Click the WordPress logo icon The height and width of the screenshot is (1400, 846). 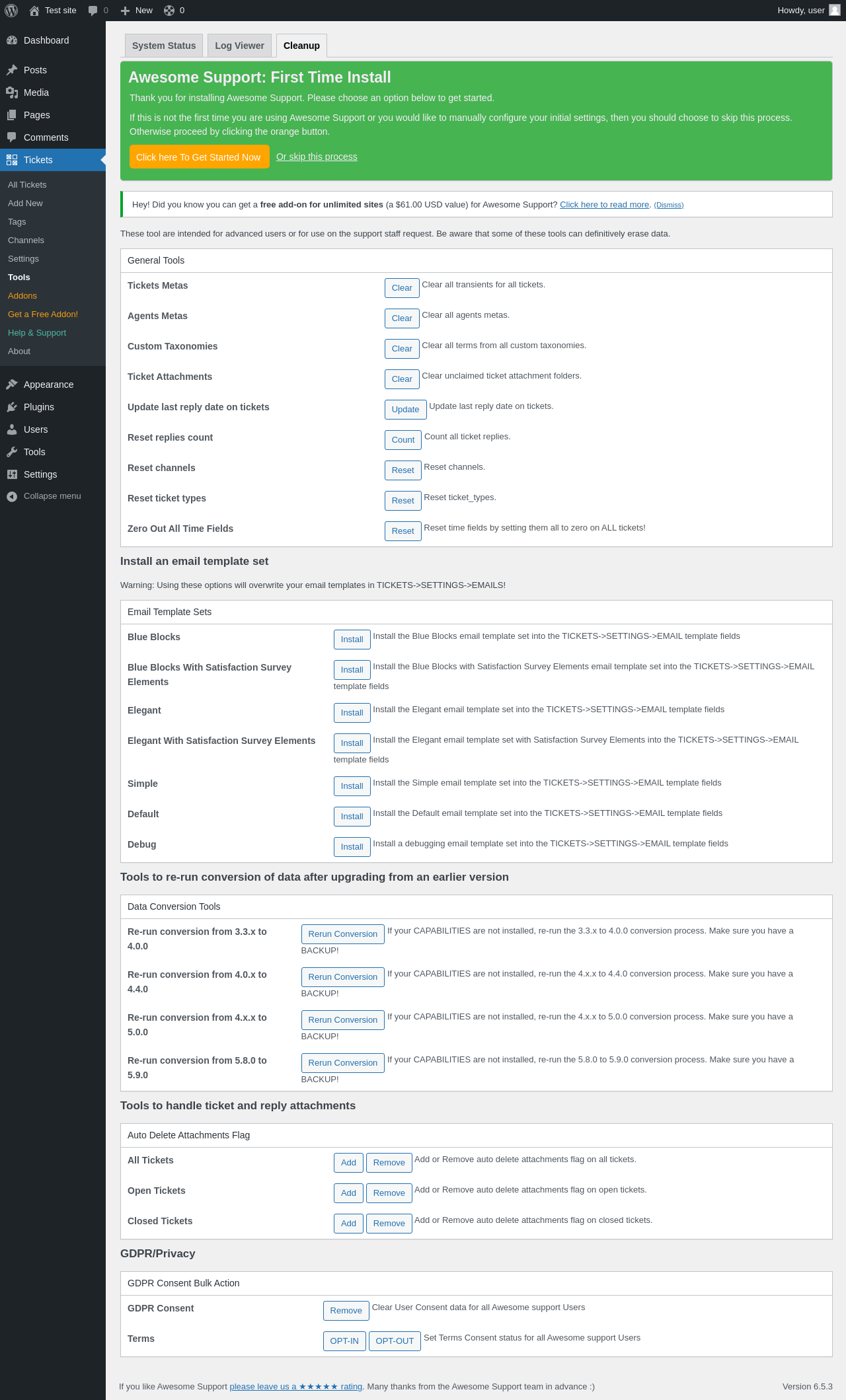click(x=11, y=11)
